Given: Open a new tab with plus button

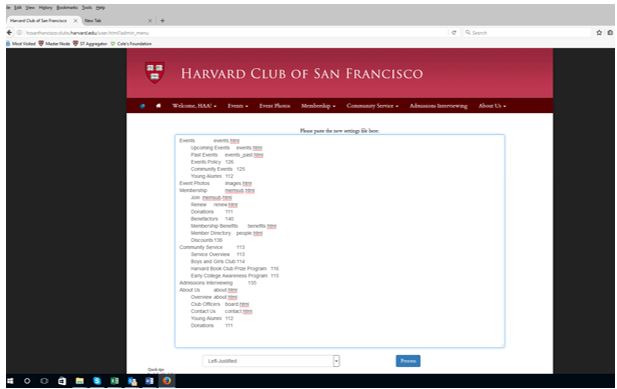Looking at the screenshot, I should (163, 20).
